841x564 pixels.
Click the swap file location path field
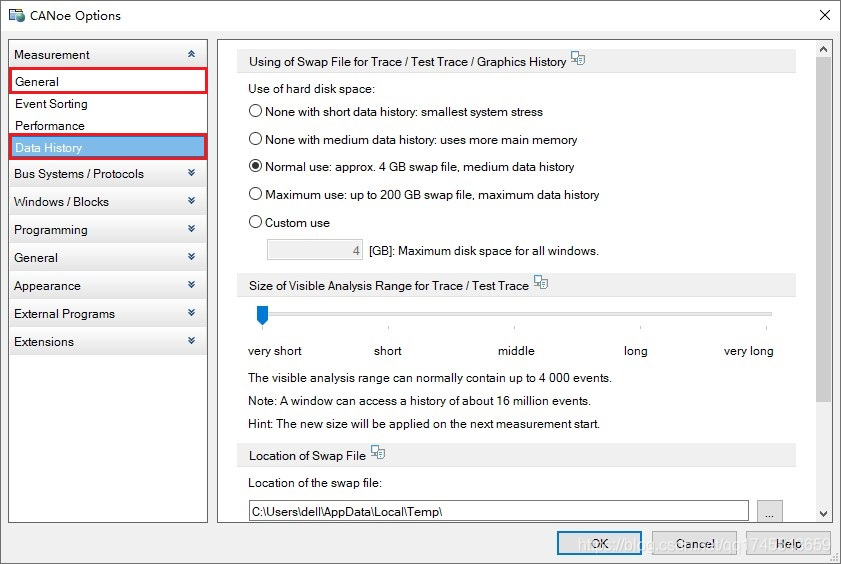(x=499, y=511)
